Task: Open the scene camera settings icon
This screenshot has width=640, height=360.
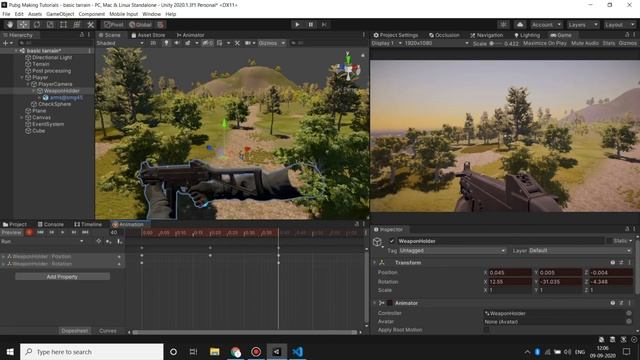Action: tap(249, 43)
